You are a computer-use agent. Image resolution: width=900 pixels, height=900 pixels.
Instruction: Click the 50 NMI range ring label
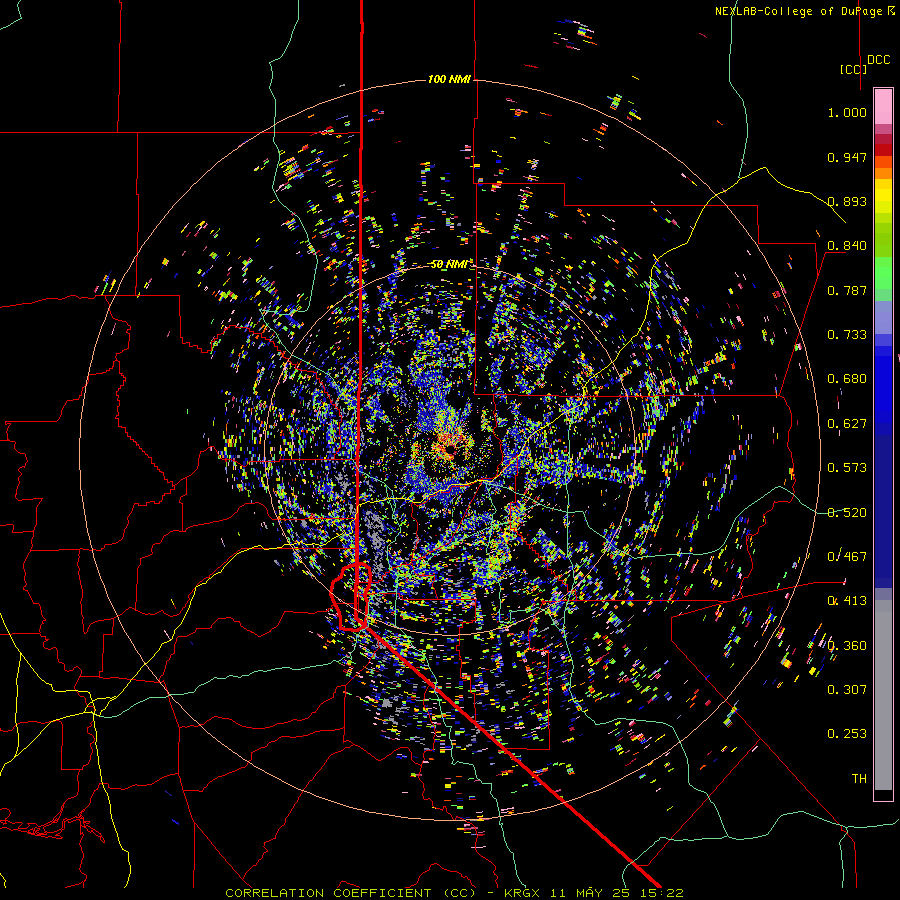coord(449,264)
